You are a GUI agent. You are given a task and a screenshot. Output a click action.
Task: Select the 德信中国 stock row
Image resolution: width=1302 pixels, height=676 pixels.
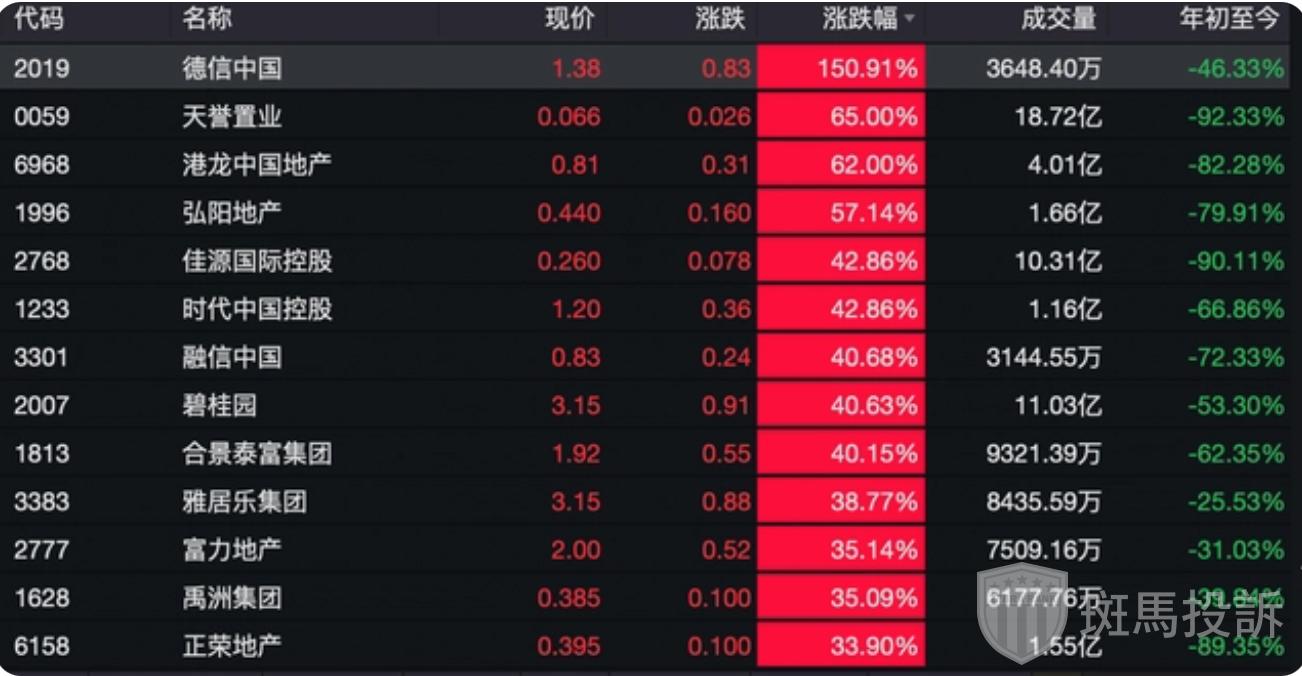coord(232,68)
